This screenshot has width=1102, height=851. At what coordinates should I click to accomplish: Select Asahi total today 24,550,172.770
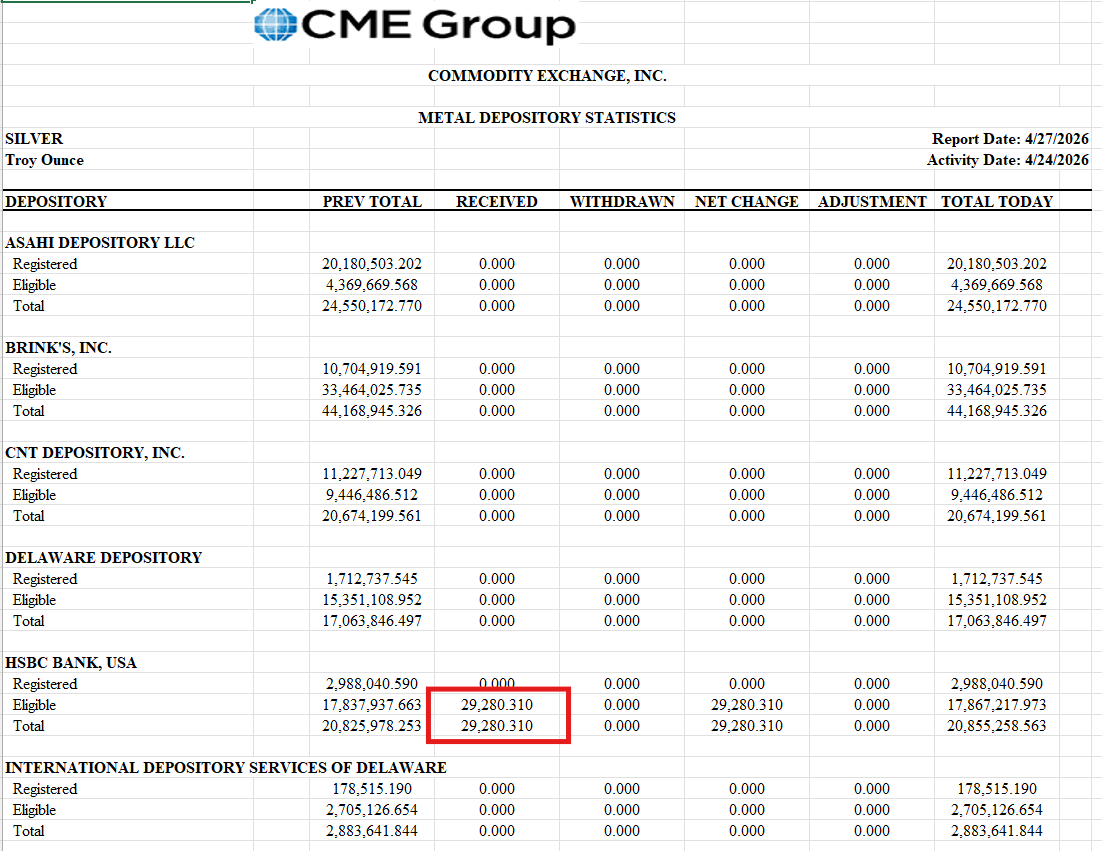997,306
